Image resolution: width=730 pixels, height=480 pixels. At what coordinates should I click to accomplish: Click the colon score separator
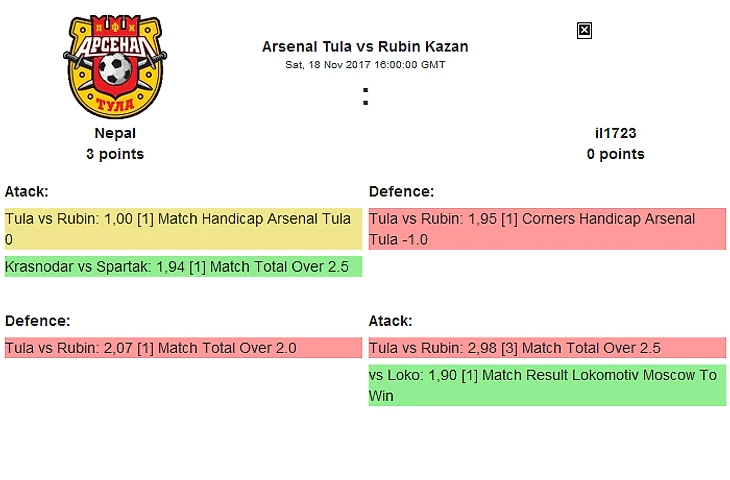pos(366,97)
